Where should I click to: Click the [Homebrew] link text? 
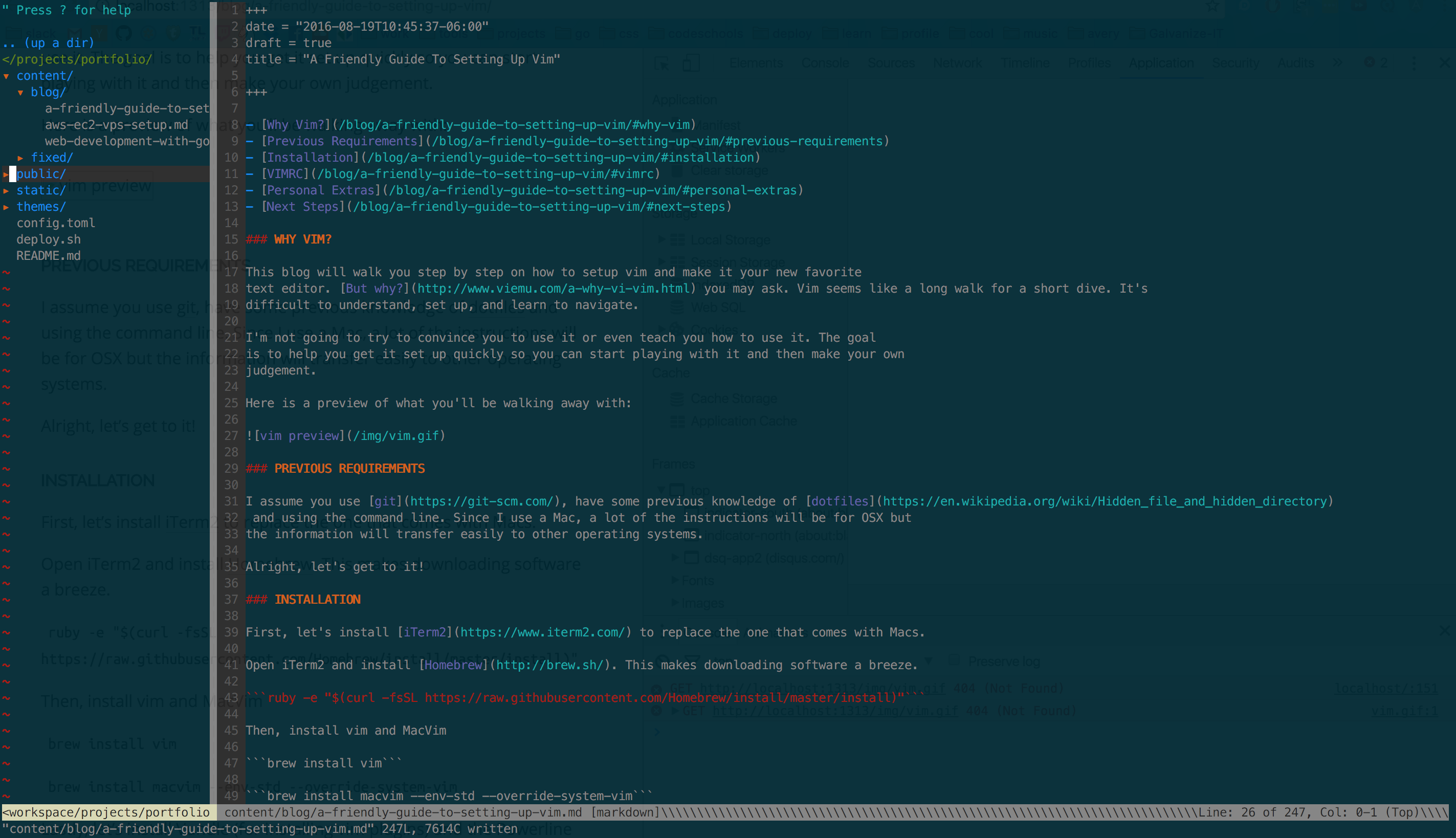point(453,665)
